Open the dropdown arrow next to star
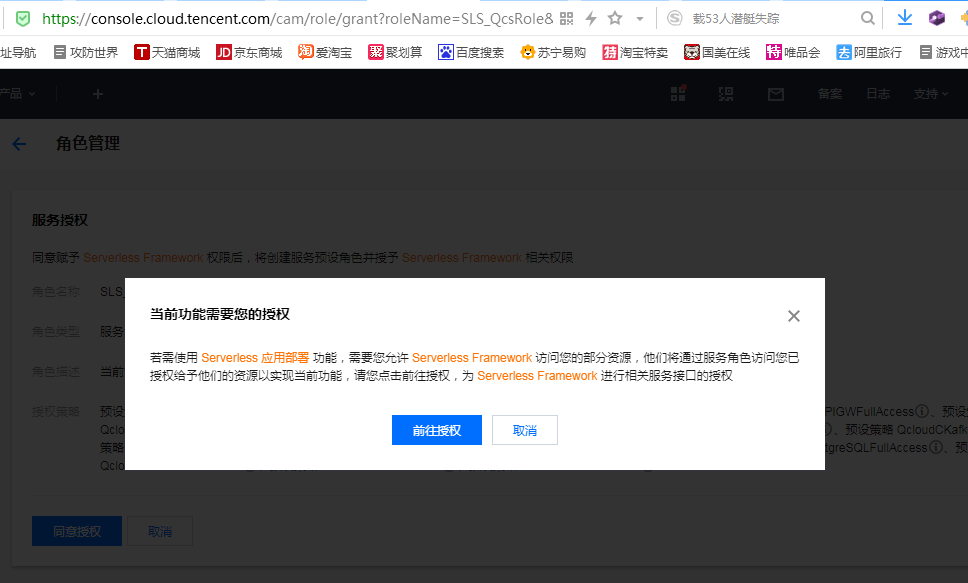Image resolution: width=968 pixels, height=583 pixels. 640,19
